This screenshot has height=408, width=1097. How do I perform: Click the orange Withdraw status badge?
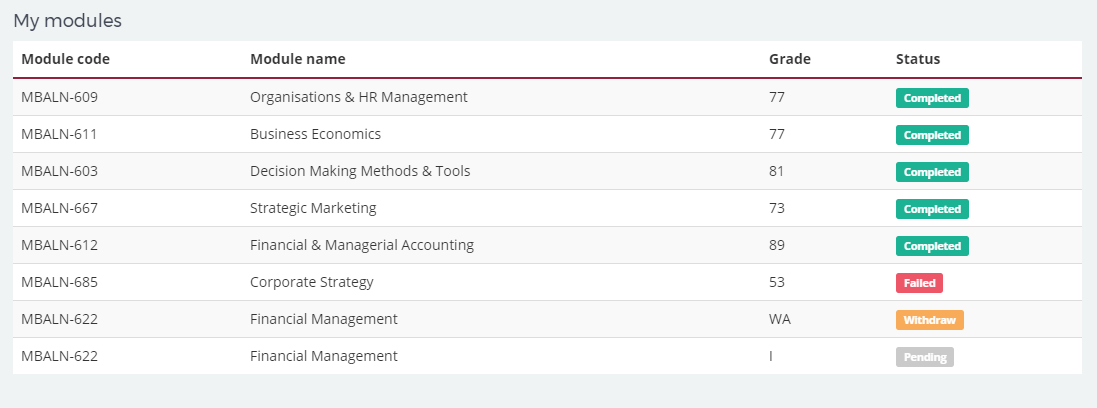929,321
